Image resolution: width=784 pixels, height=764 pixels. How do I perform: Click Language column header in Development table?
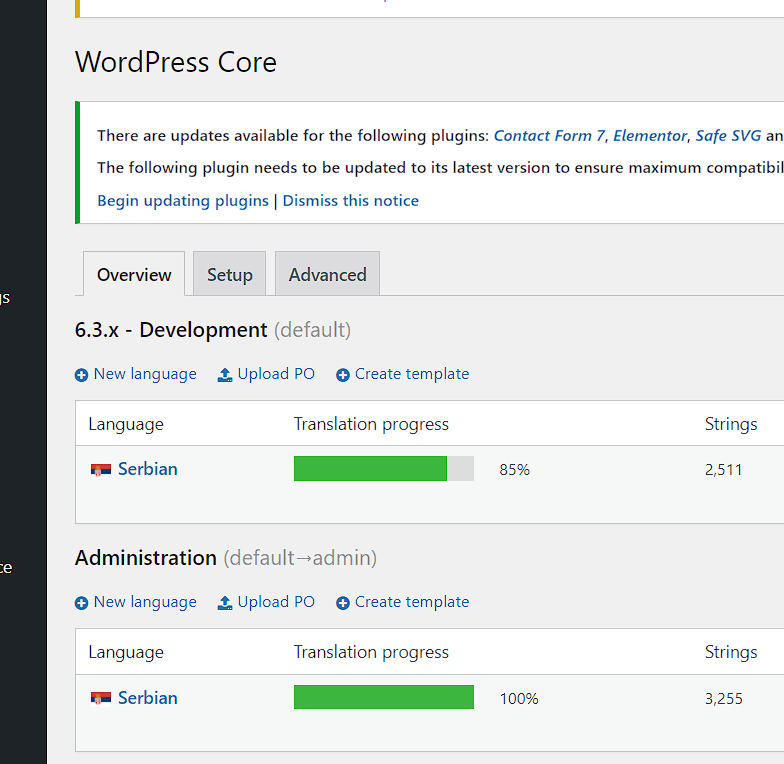coord(126,424)
